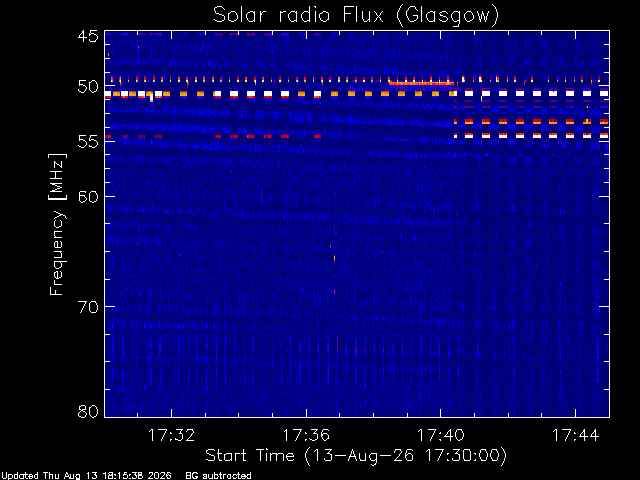Click the white dashed band at 55 MHz after 17:40
The width and height of the screenshot is (640, 480).
click(x=531, y=136)
